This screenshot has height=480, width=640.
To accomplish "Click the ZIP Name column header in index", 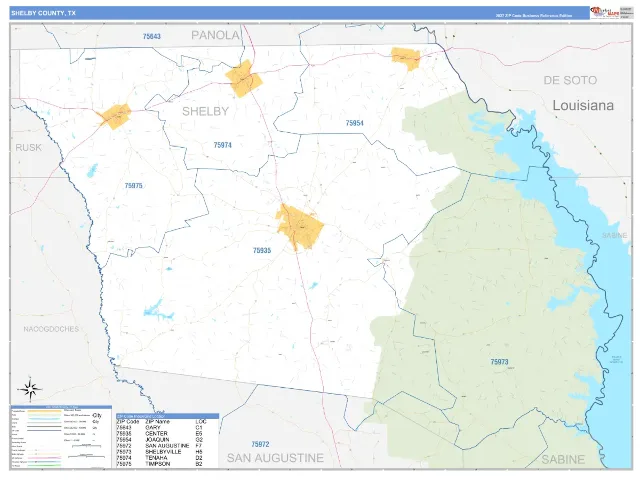I will pyautogui.click(x=157, y=422).
